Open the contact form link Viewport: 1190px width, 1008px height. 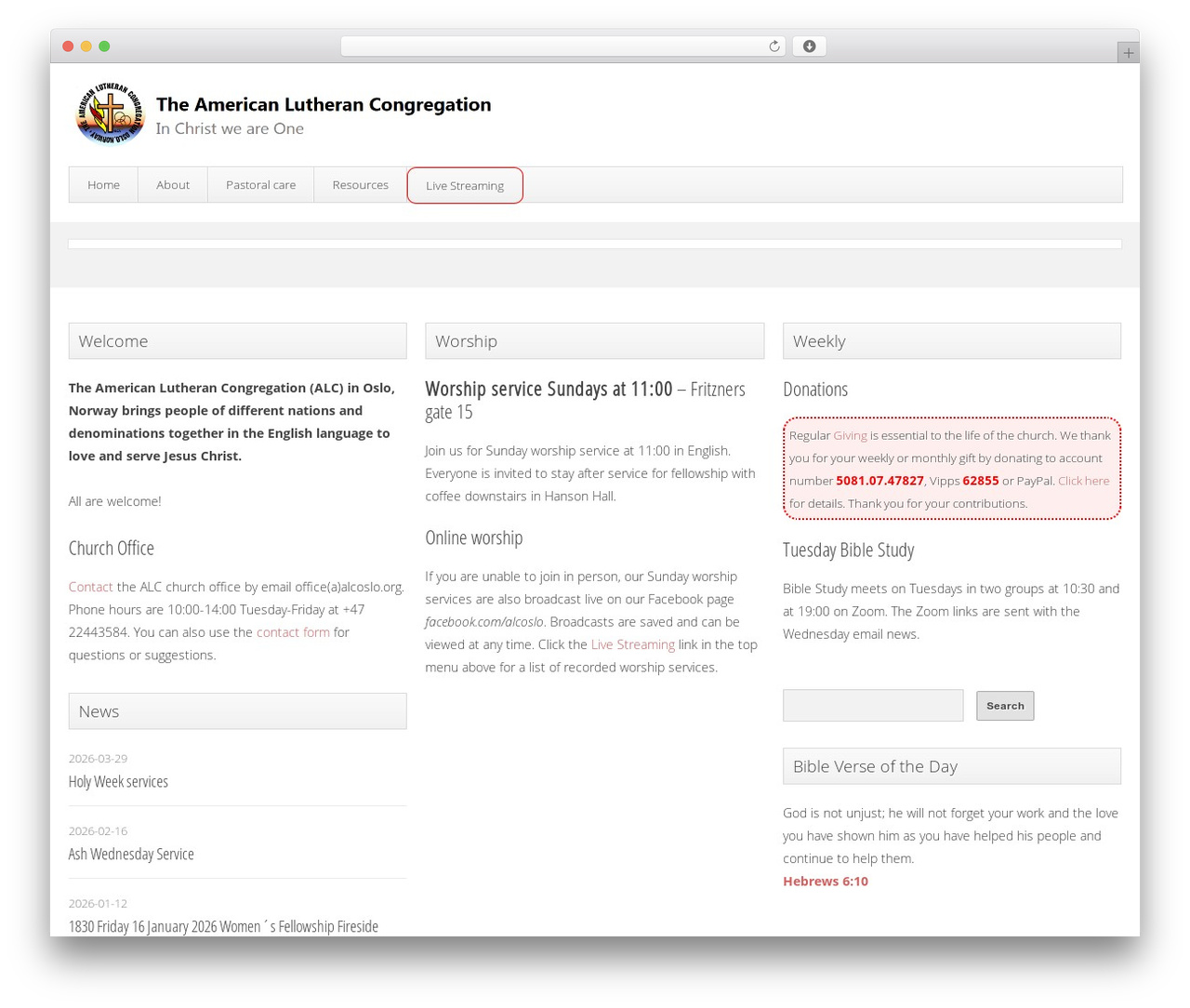pyautogui.click(x=293, y=632)
